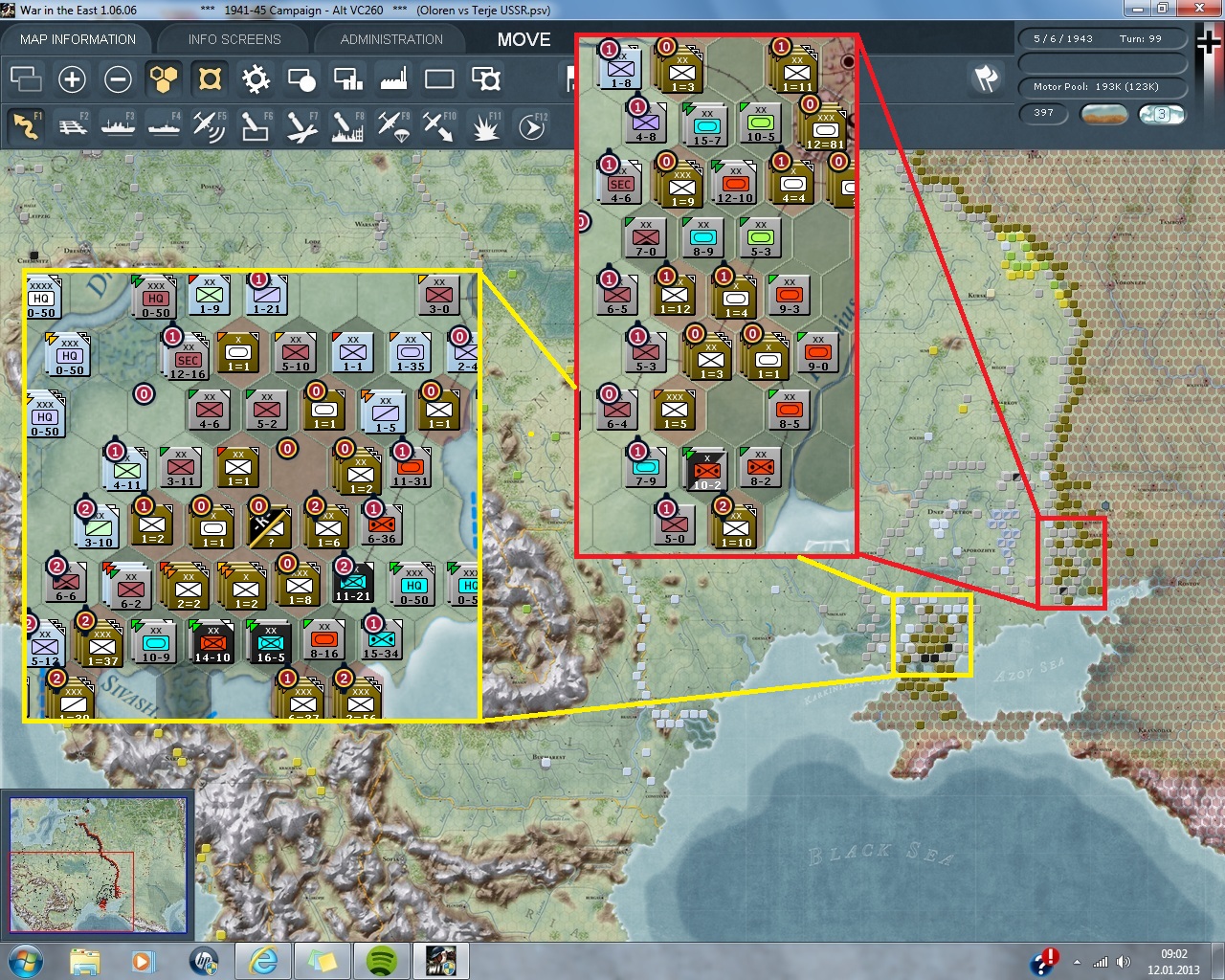
Task: Select the Move mode (F1) icon
Action: (26, 125)
